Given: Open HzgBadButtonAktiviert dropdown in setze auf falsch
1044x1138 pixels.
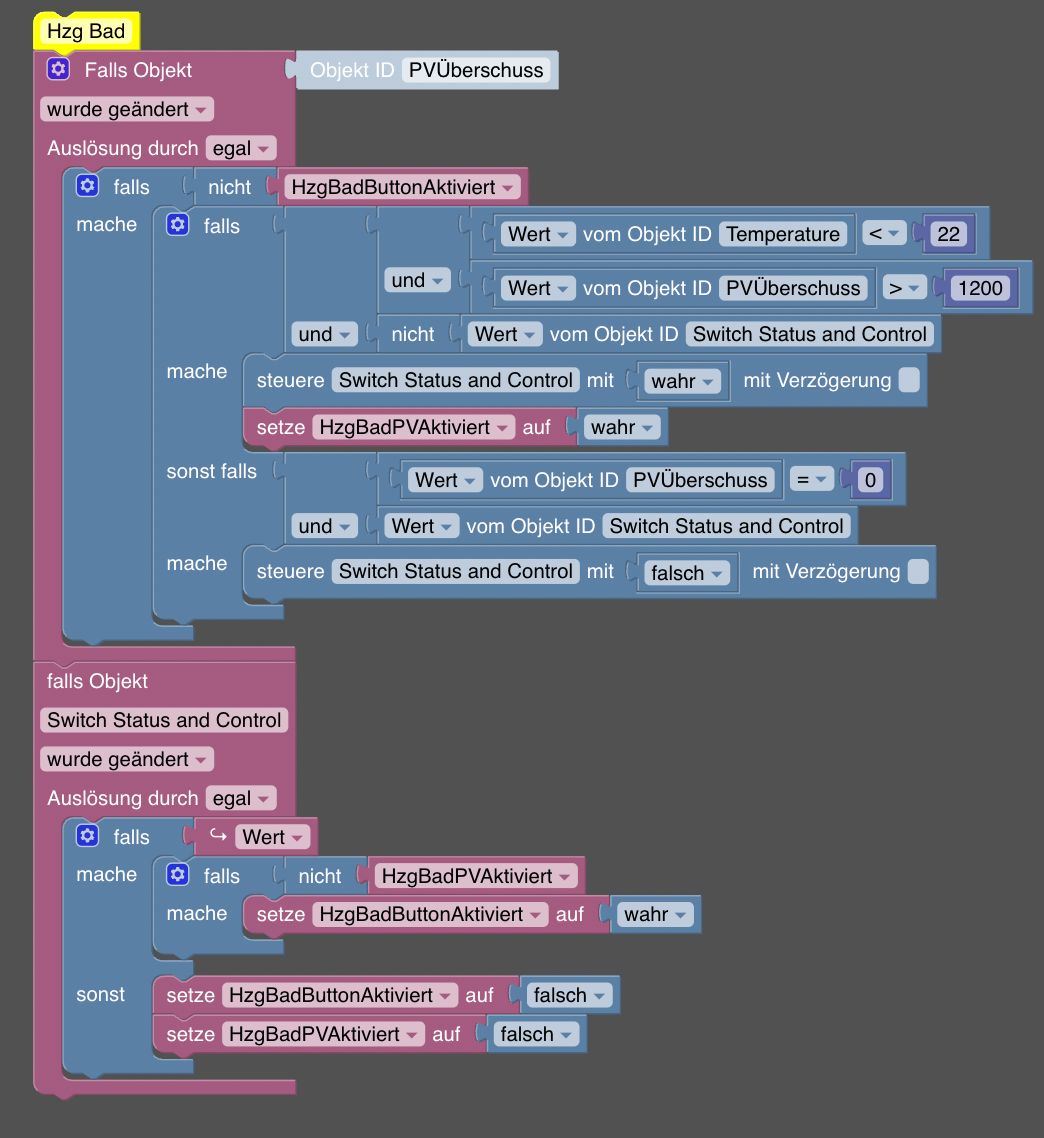Looking at the screenshot, I should (340, 994).
